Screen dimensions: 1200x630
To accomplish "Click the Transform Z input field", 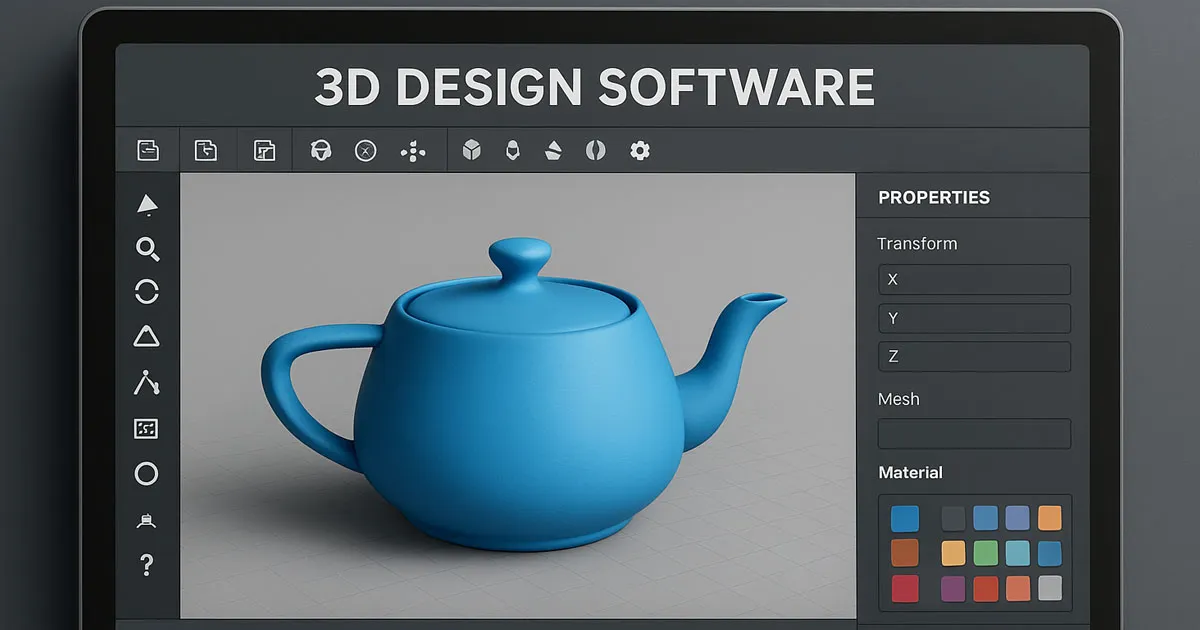I will point(974,357).
